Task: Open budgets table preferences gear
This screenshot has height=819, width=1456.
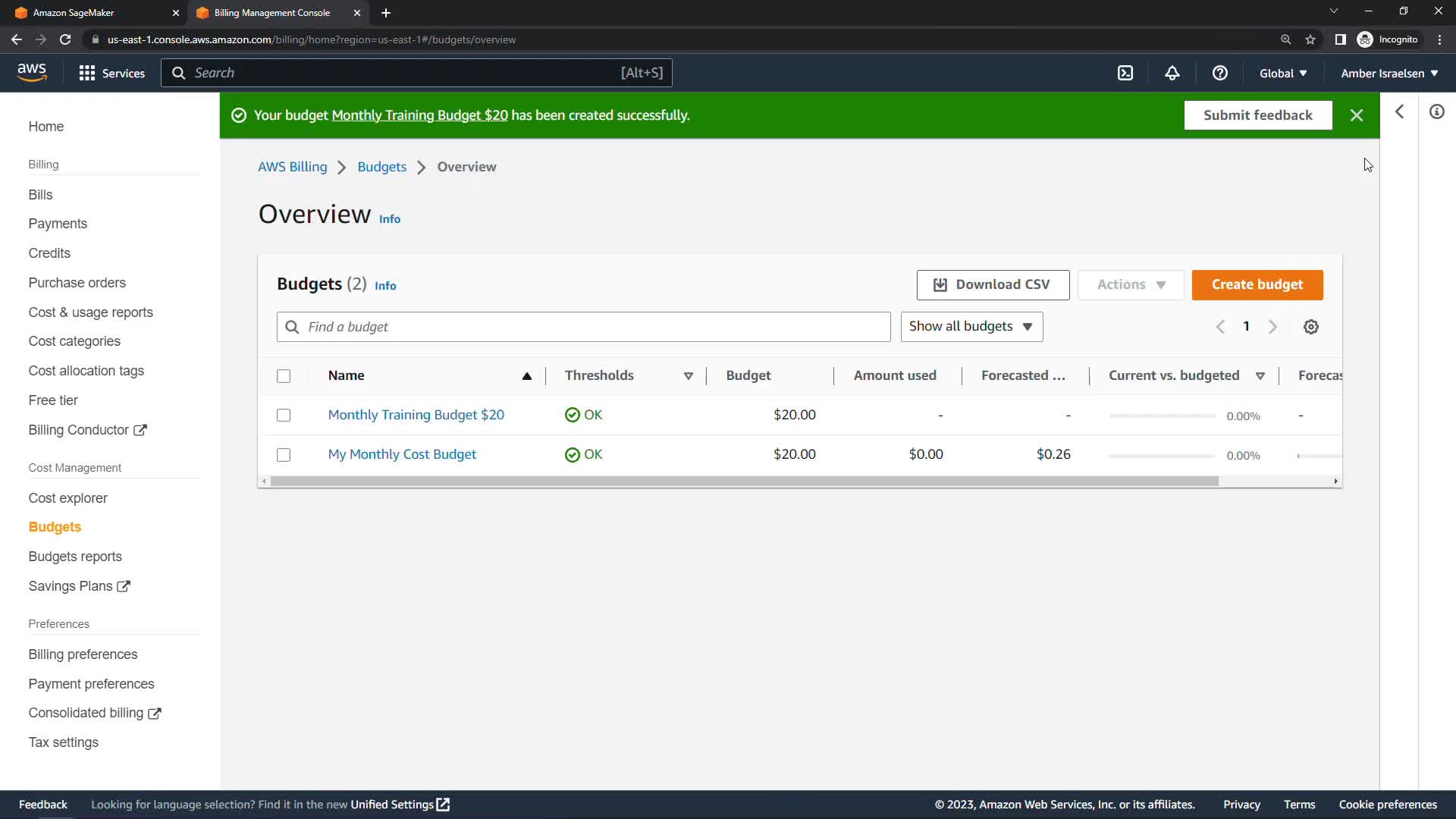Action: (x=1310, y=327)
